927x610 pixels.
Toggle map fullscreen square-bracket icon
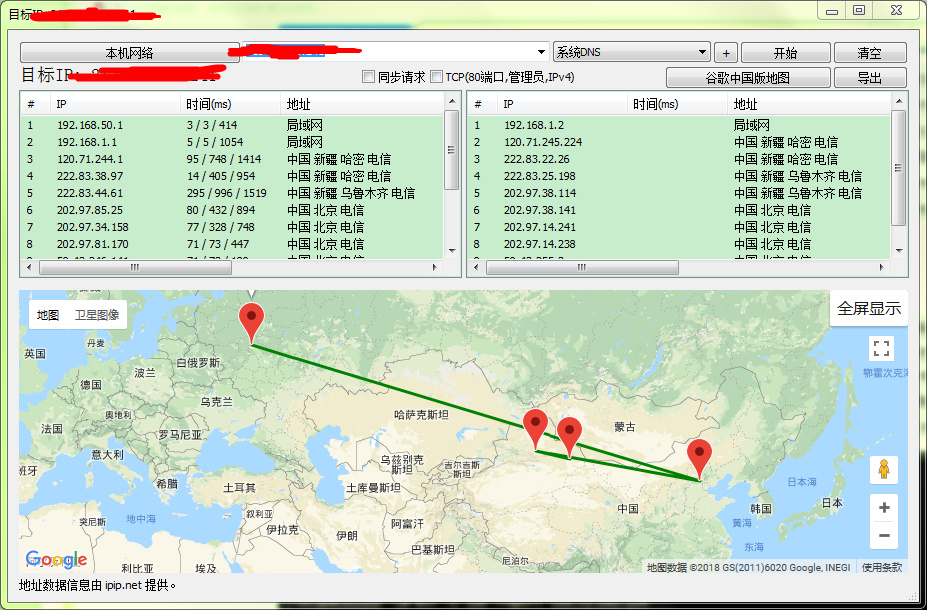(x=881, y=348)
